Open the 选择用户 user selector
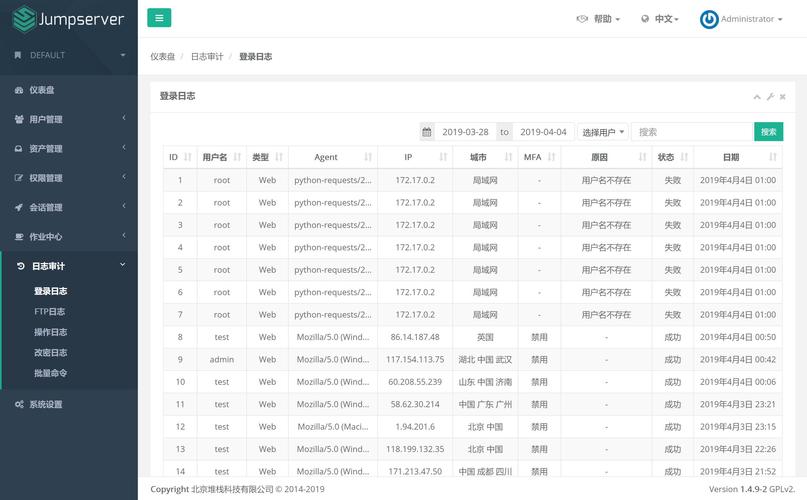Screen dimensions: 807x500 tap(603, 132)
